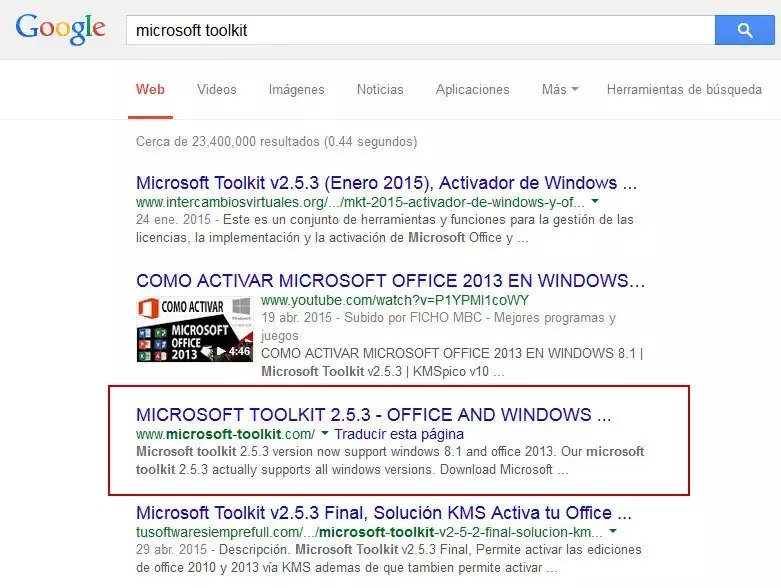Go to the Noticias tab
This screenshot has width=781, height=588.
point(380,89)
